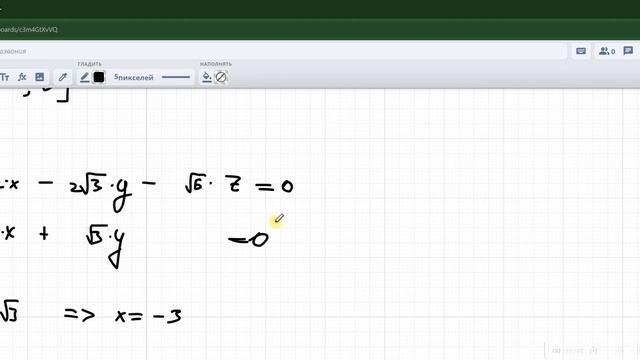Open the black stroke color swatch
Image resolution: width=640 pixels, height=360 pixels.
(x=99, y=77)
